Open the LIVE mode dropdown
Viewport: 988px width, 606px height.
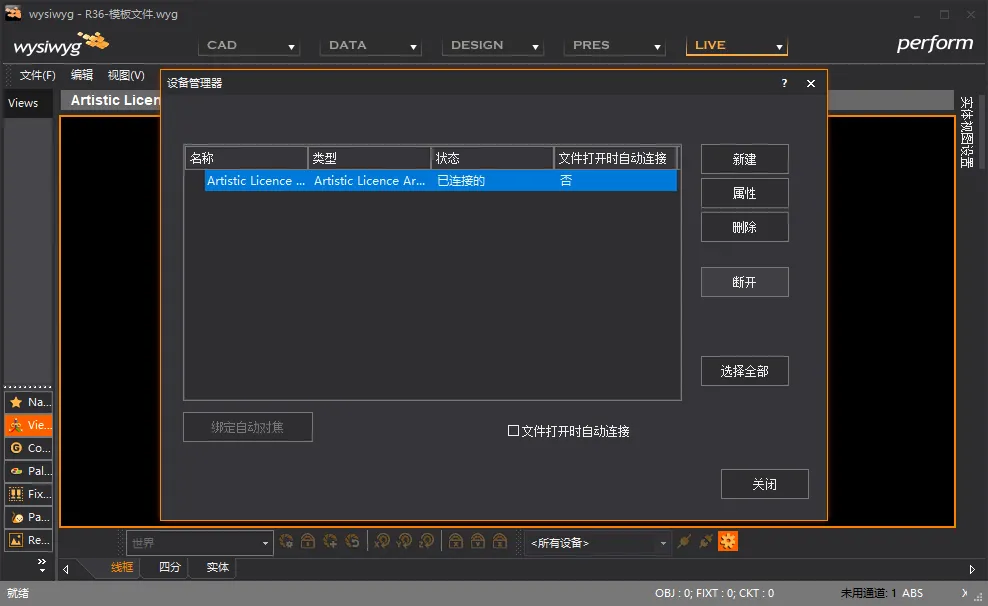[x=737, y=45]
